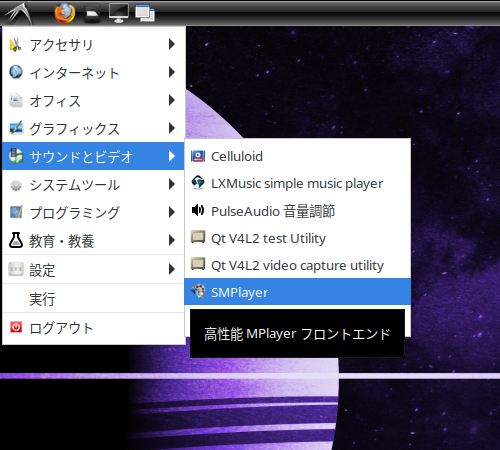The height and width of the screenshot is (450, 500).
Task: Expand オフィス submenu arrow
Action: point(172,100)
